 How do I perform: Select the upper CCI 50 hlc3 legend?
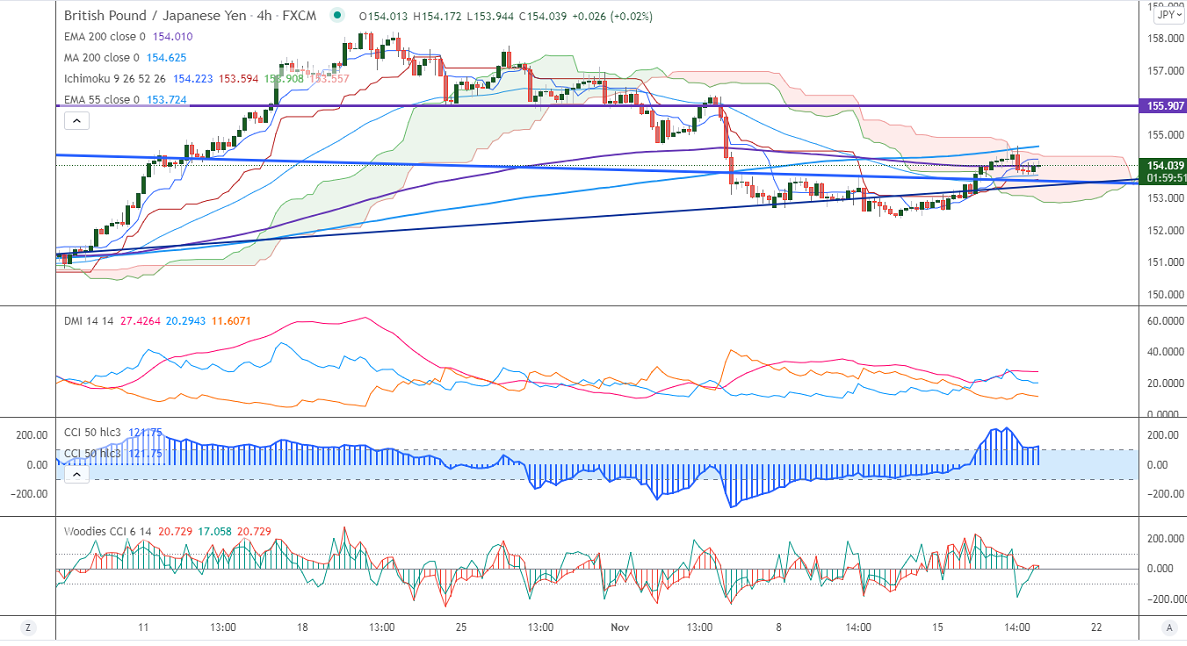pyautogui.click(x=92, y=432)
